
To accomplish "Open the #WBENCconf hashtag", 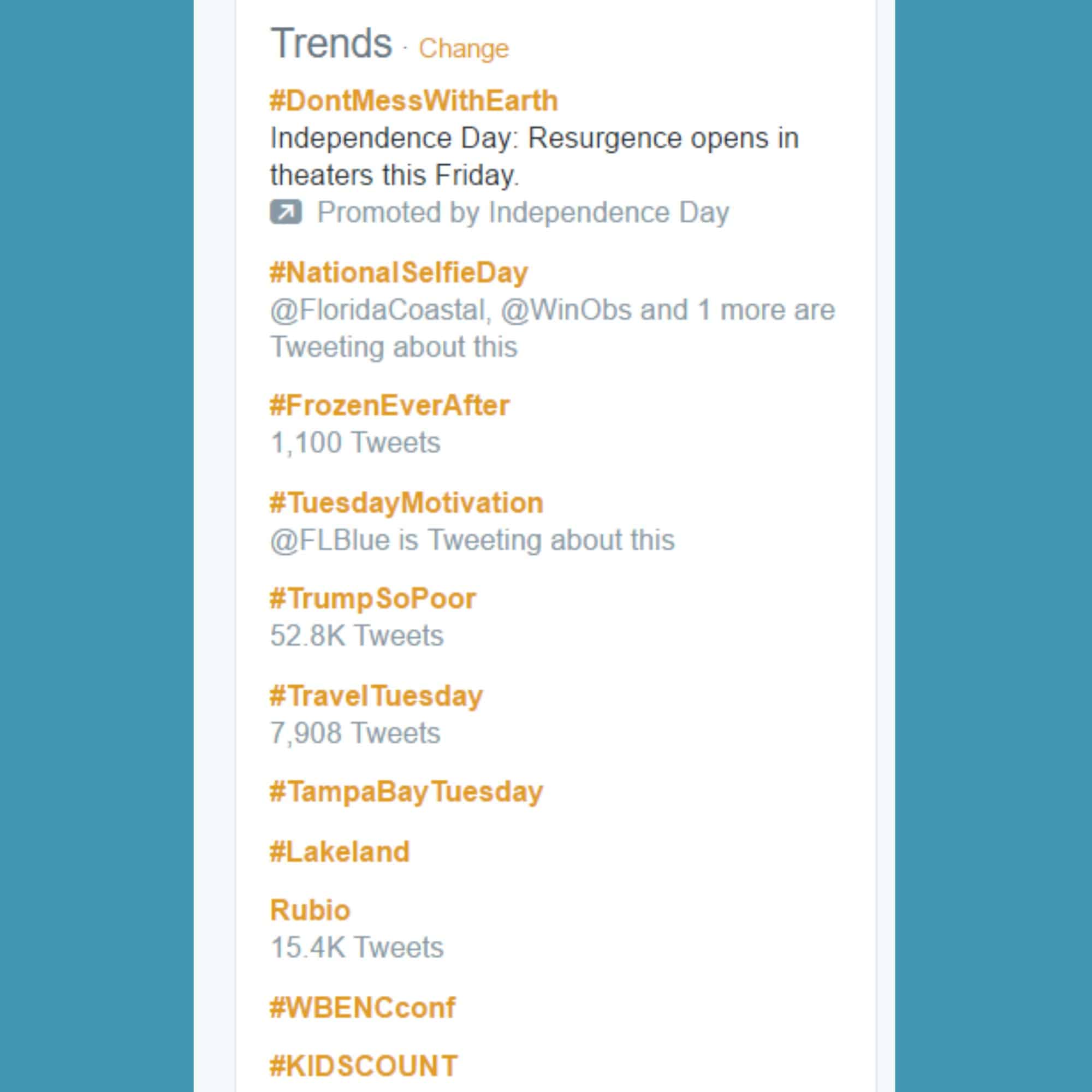I will click(363, 1007).
